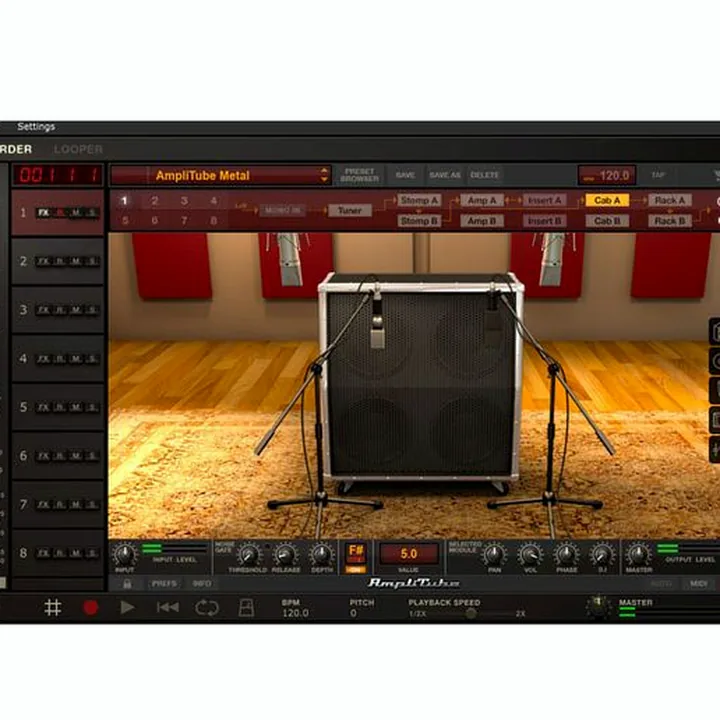Click the PRESET BROWSER button

click(360, 175)
